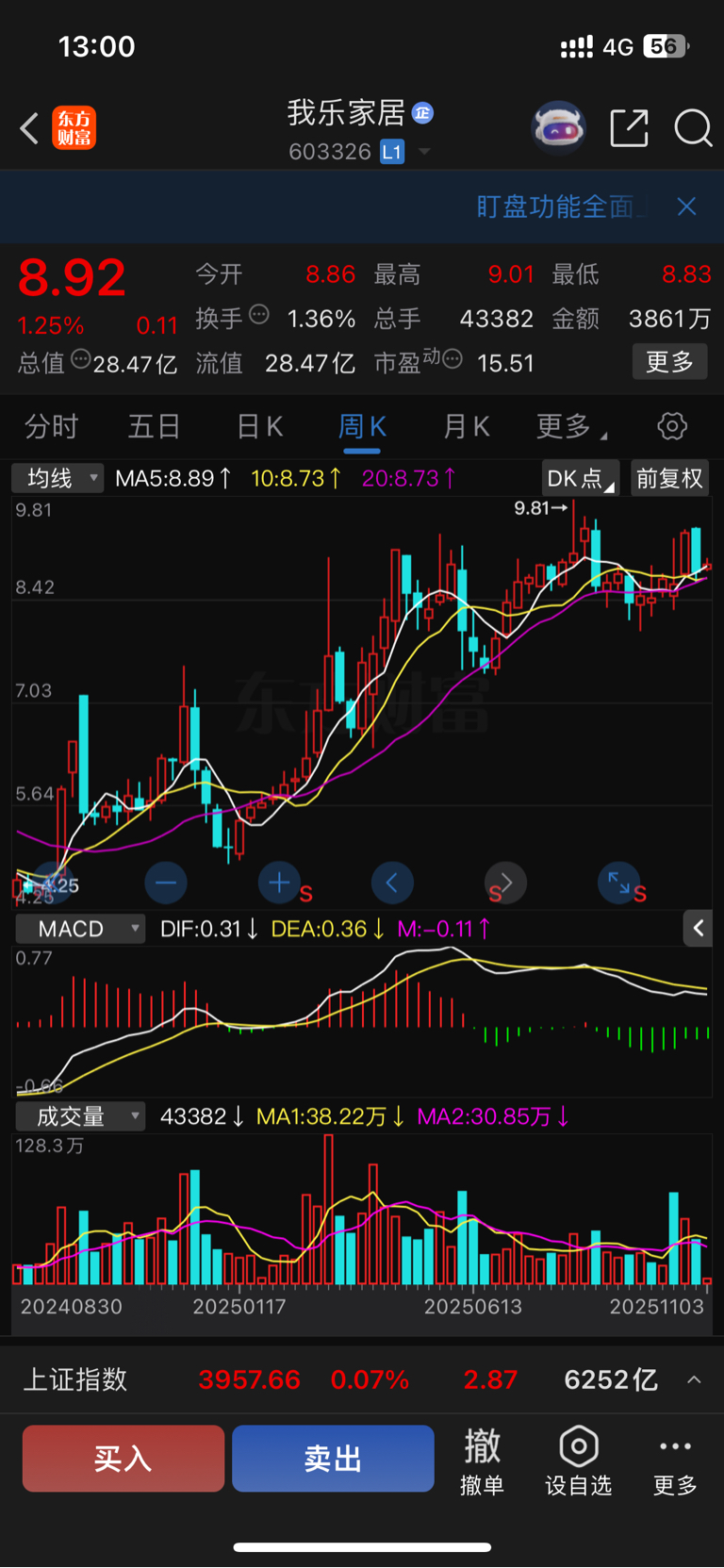
Task: Tap the DEA:0.36 value
Action: 327,929
